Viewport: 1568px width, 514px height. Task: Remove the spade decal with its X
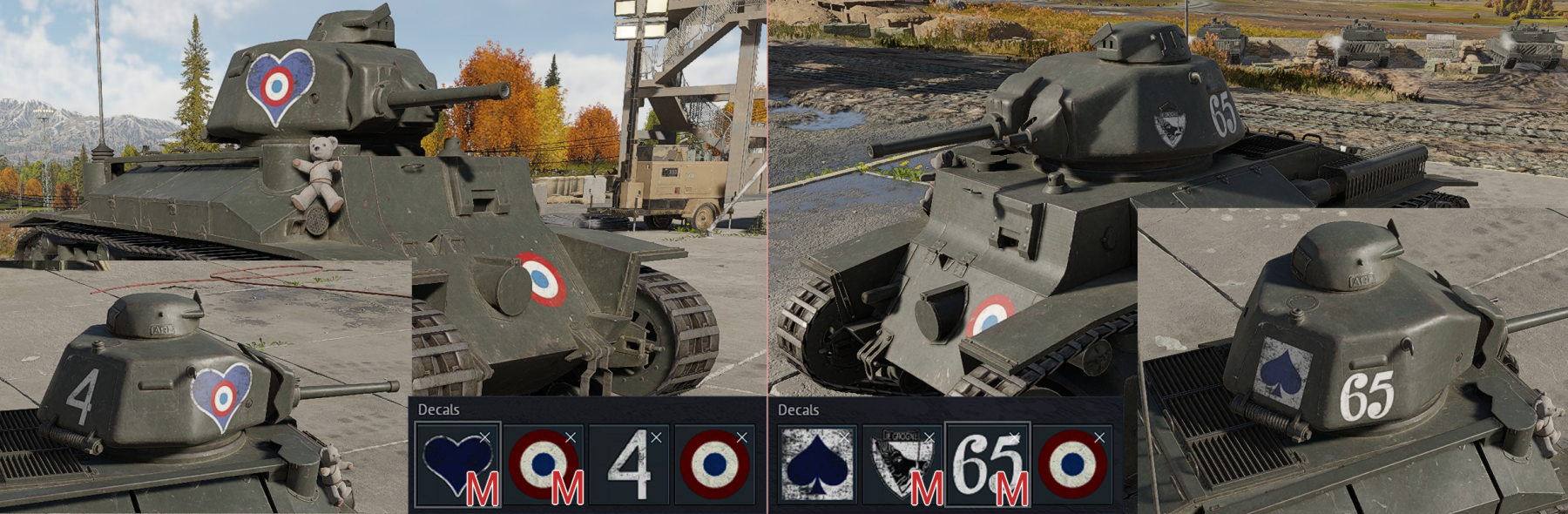(x=843, y=437)
